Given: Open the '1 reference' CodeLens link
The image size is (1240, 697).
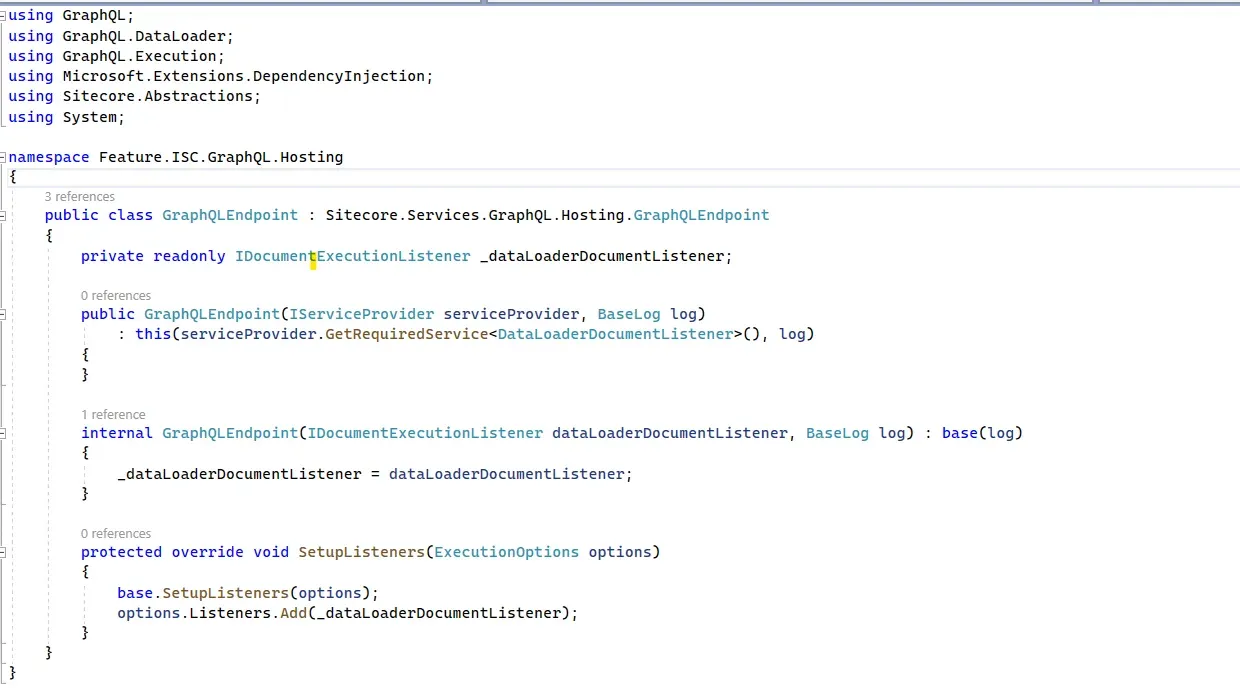Looking at the screenshot, I should tap(113, 415).
